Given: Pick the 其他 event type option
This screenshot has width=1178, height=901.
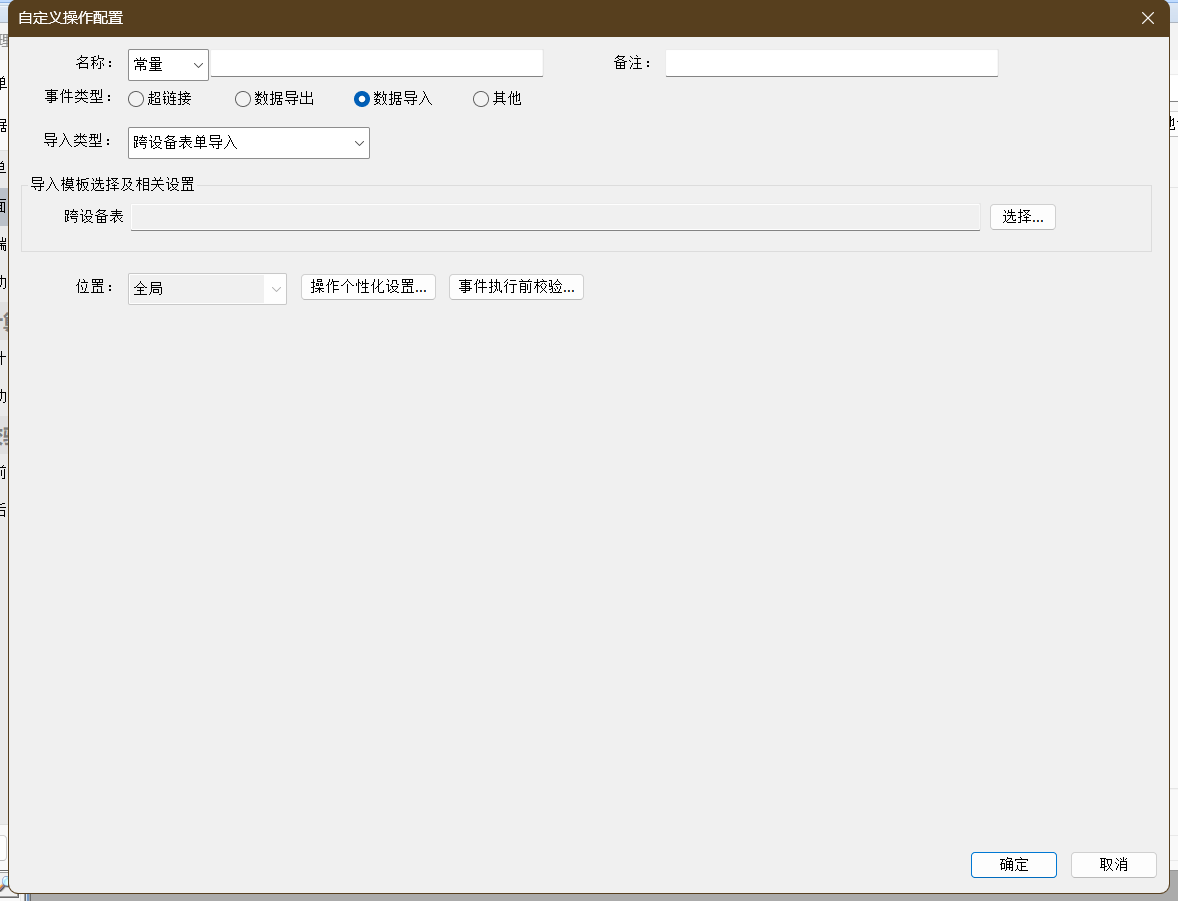Looking at the screenshot, I should [481, 99].
